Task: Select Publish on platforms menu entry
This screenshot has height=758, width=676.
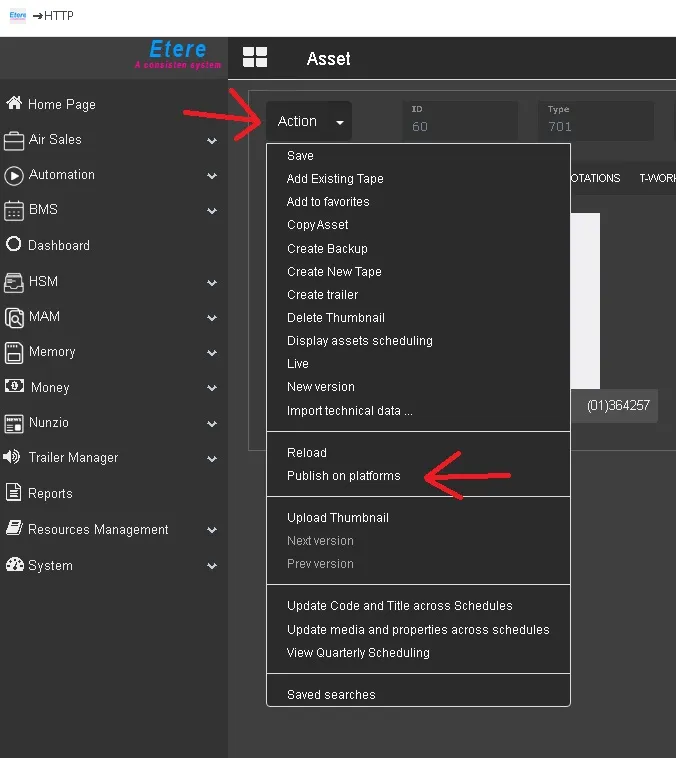Action: tap(343, 476)
